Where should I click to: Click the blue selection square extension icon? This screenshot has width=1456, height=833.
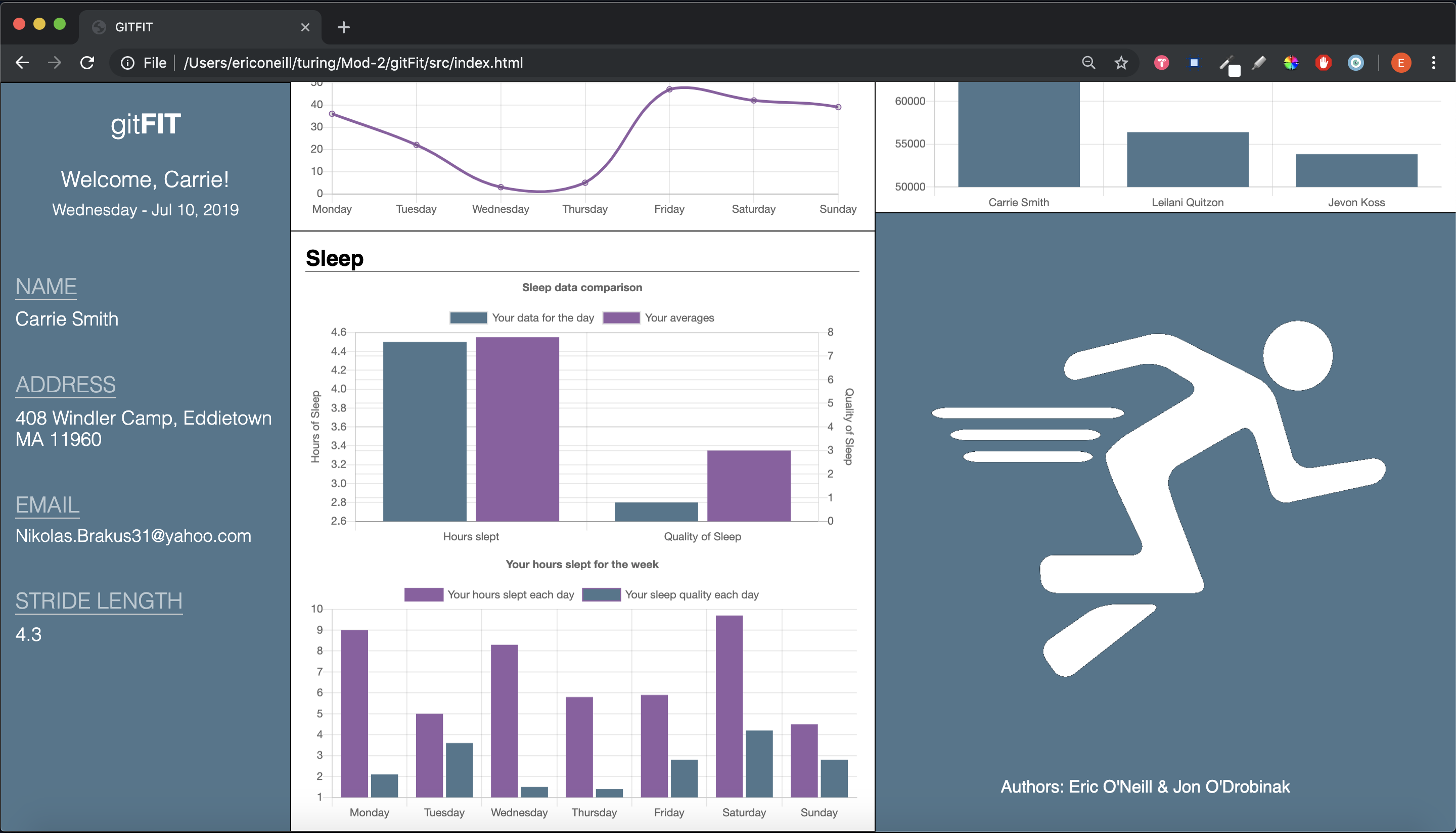click(x=1194, y=63)
